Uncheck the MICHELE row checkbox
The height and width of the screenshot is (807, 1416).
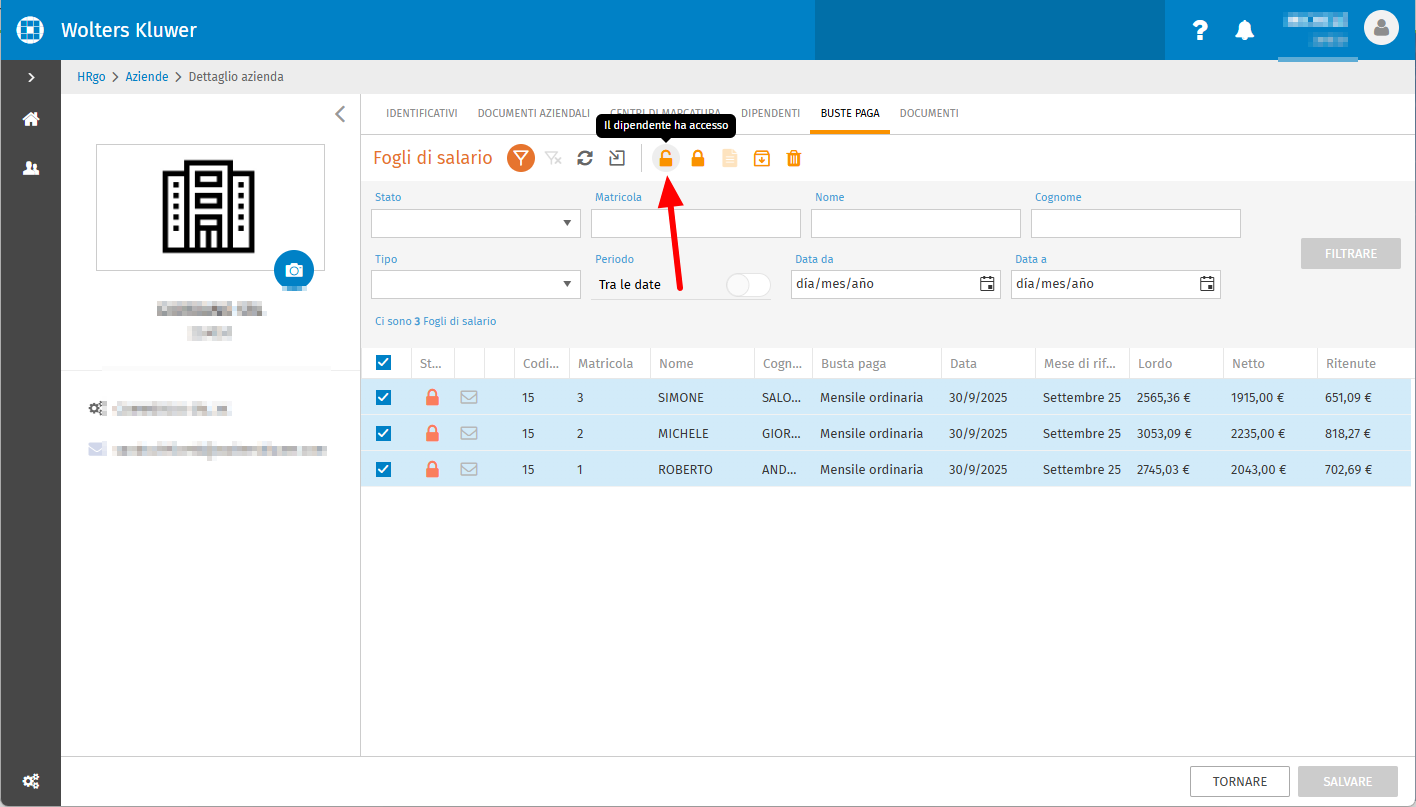pos(384,433)
